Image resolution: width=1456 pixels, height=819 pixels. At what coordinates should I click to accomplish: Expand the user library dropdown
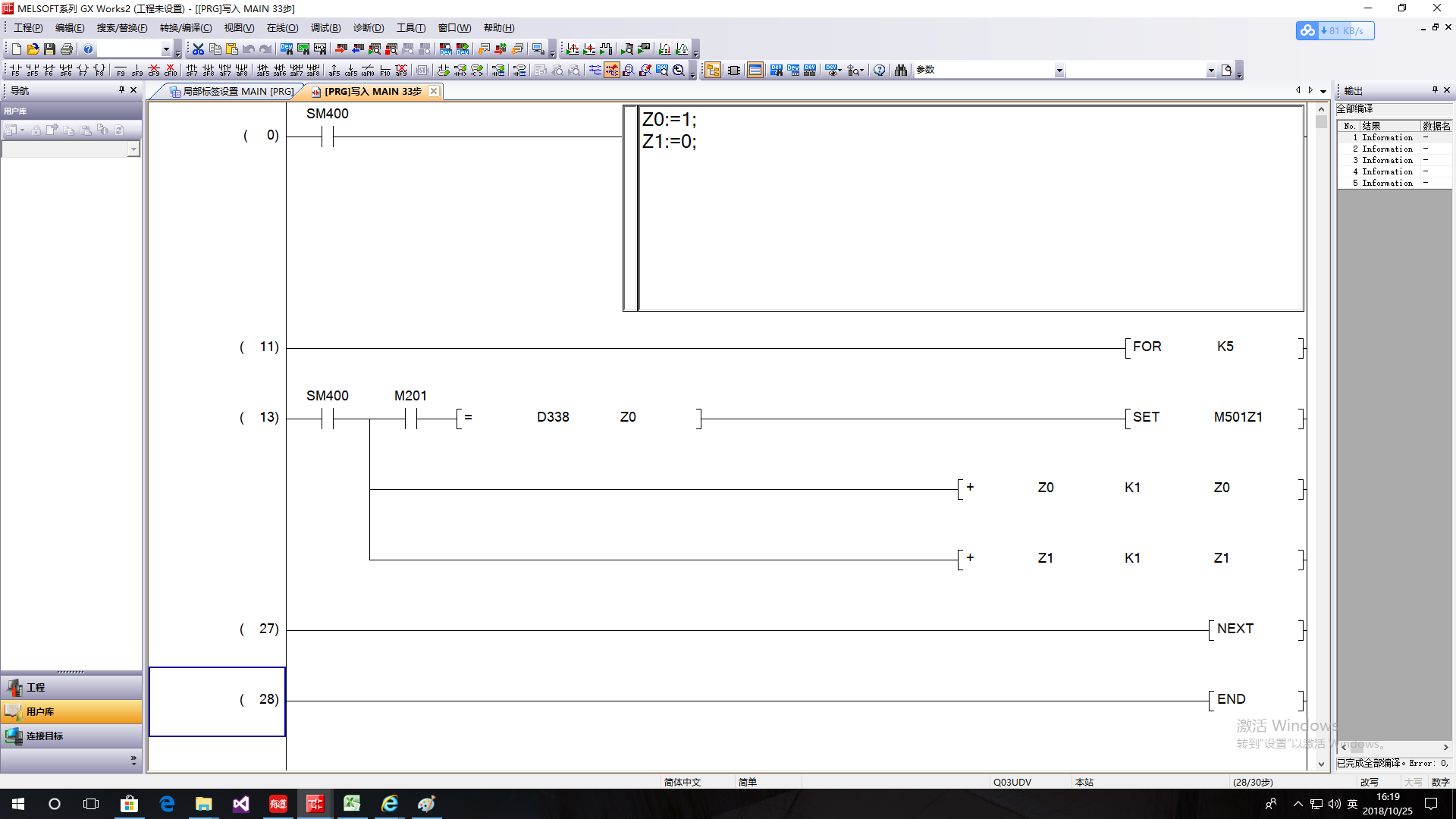(133, 149)
